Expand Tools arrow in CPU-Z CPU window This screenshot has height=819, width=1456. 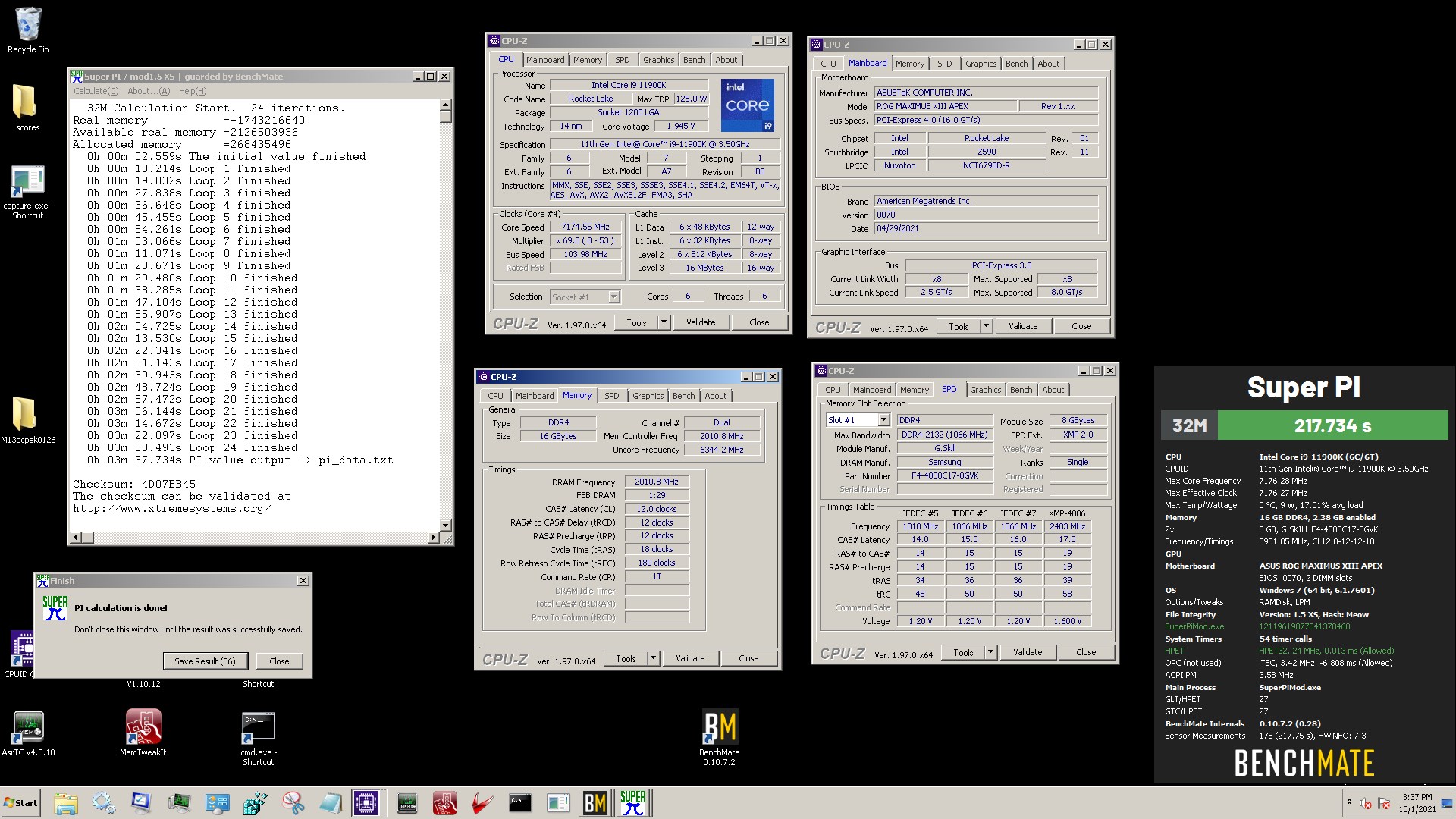[x=664, y=322]
